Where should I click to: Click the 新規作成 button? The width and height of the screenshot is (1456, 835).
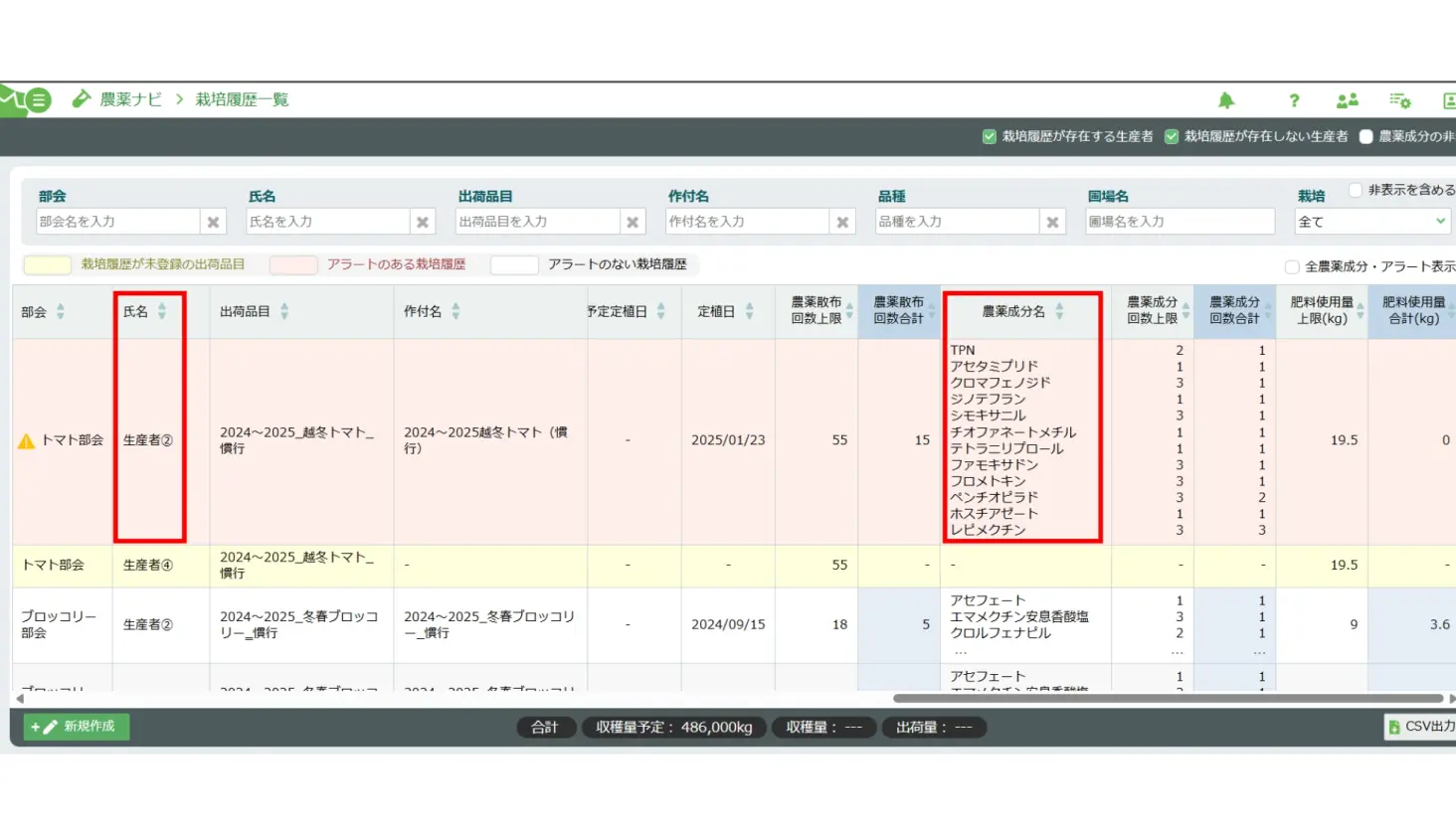(77, 727)
